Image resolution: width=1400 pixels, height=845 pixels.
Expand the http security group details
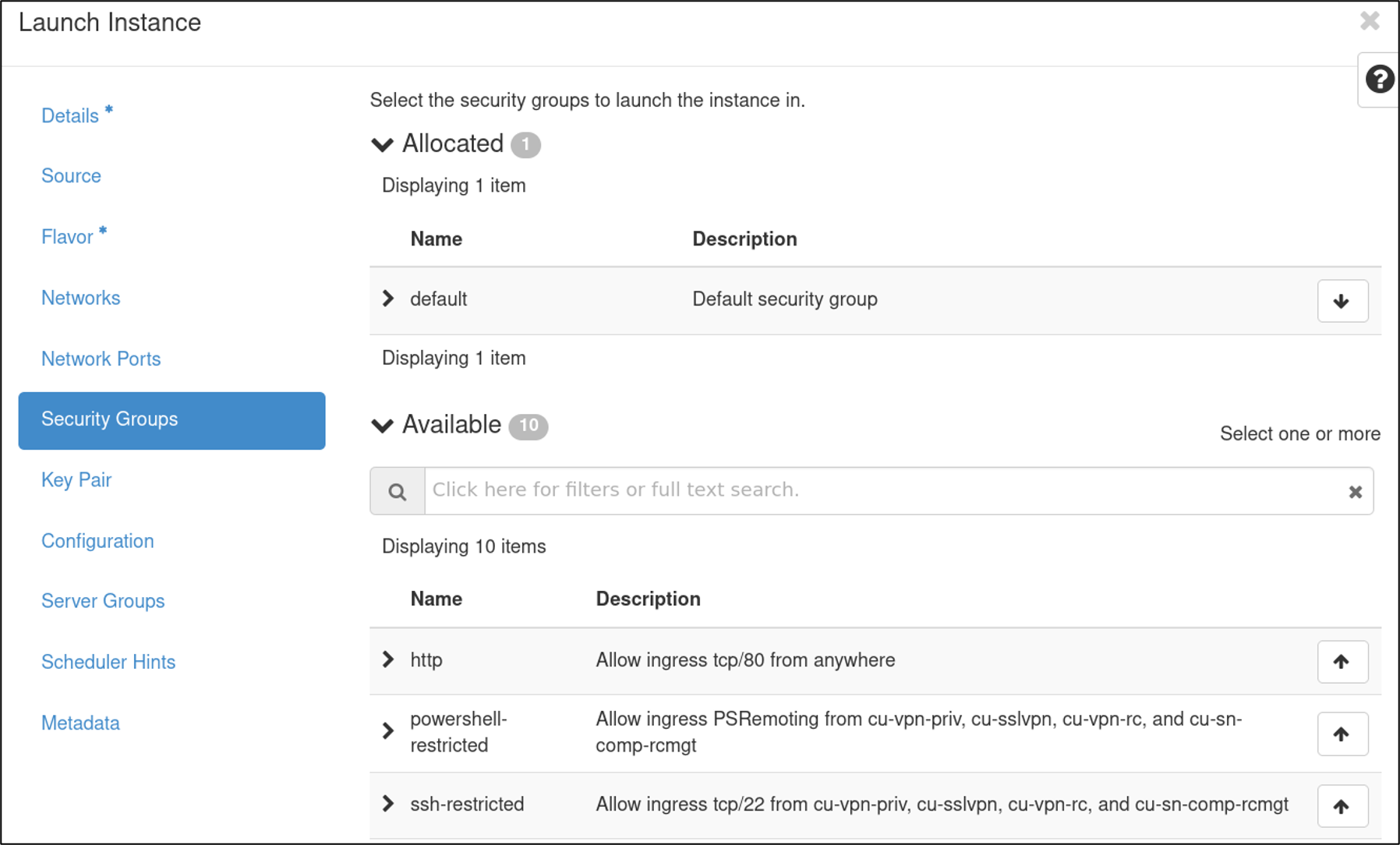[387, 659]
